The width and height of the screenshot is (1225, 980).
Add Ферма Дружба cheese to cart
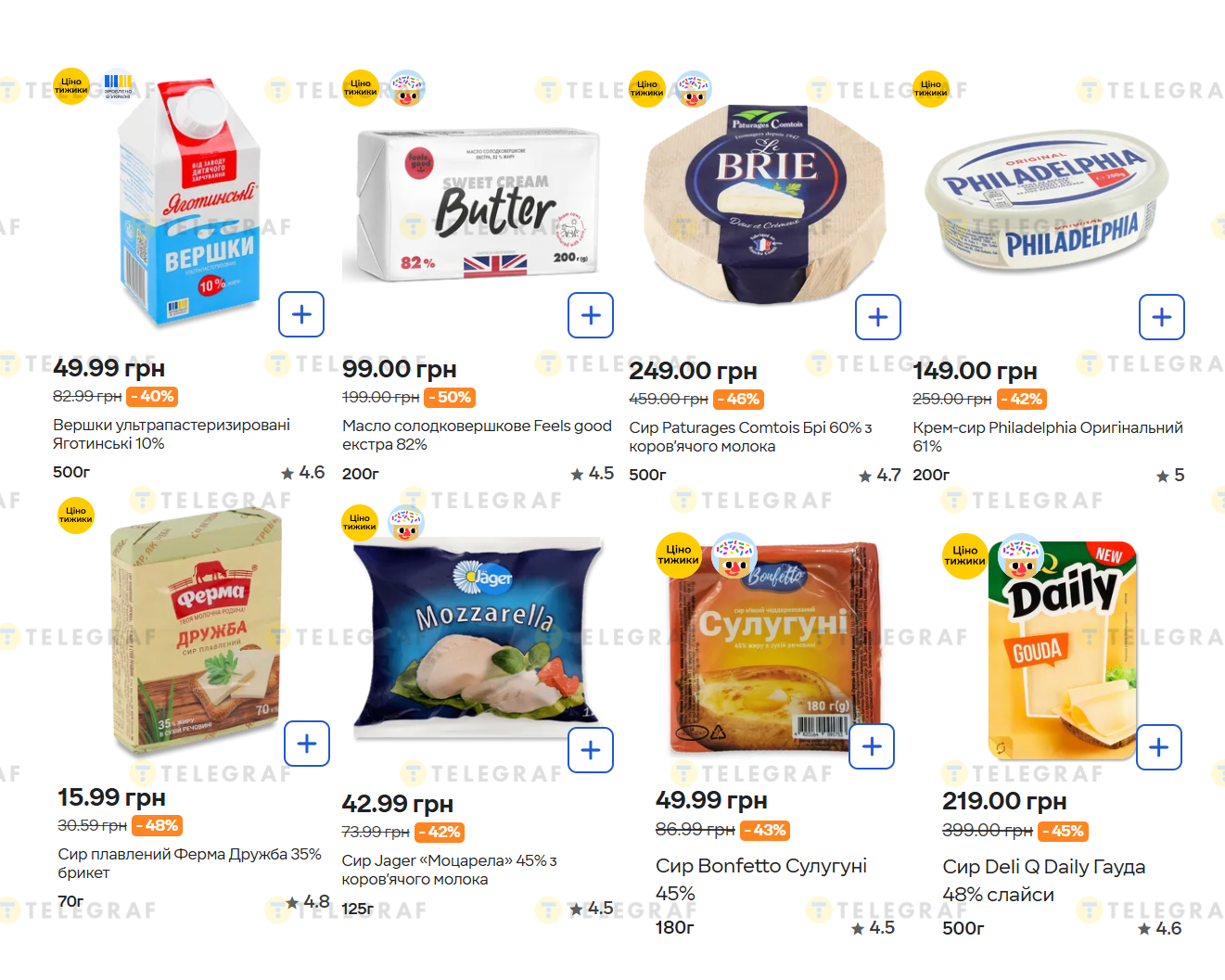coord(307,744)
